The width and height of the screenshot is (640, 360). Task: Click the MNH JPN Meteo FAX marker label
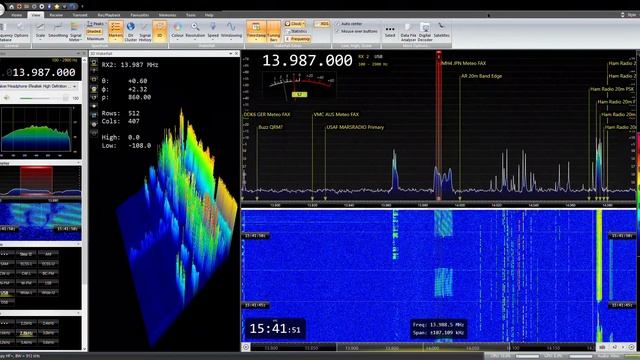coord(464,63)
